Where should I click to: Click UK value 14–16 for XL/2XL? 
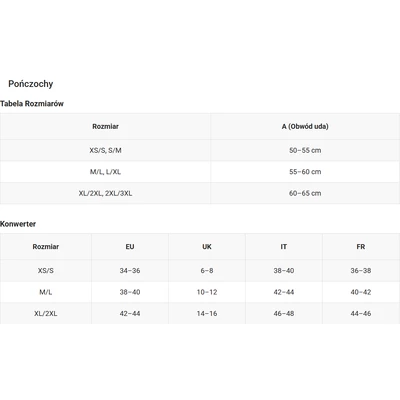(x=207, y=313)
